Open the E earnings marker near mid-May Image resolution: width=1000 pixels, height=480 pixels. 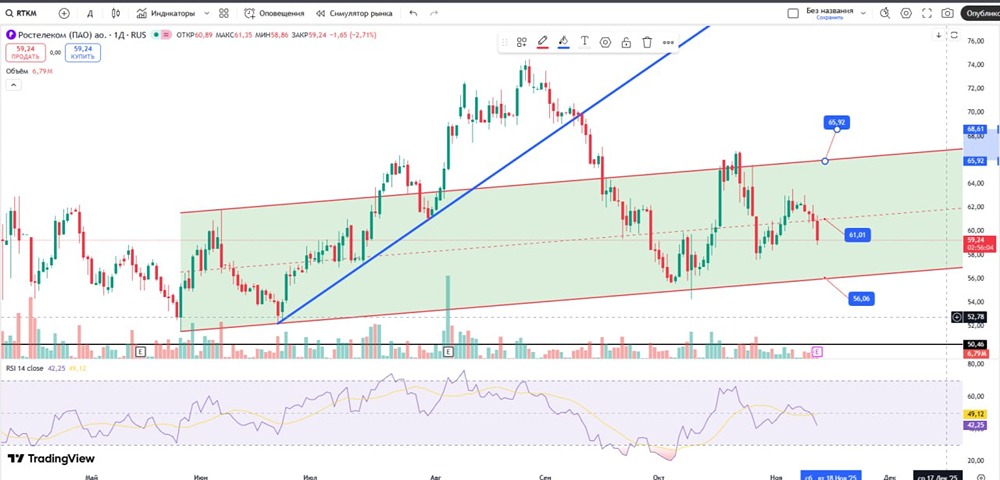coord(141,351)
